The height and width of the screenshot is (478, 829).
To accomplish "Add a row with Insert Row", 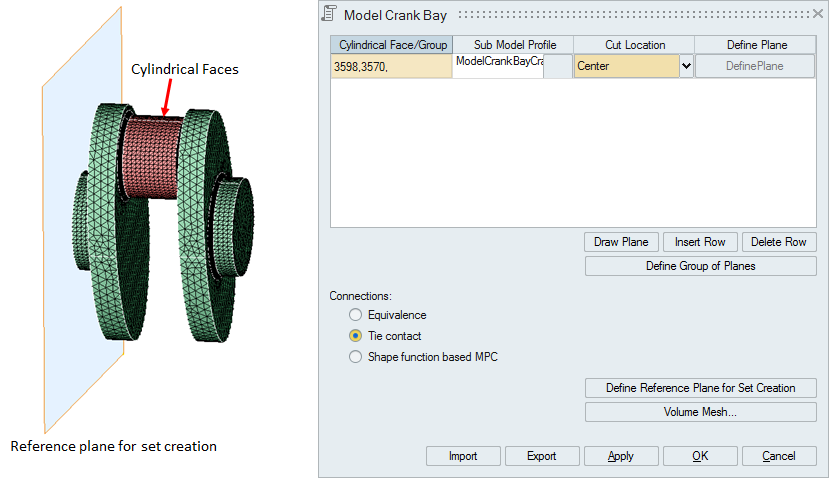I will [700, 242].
